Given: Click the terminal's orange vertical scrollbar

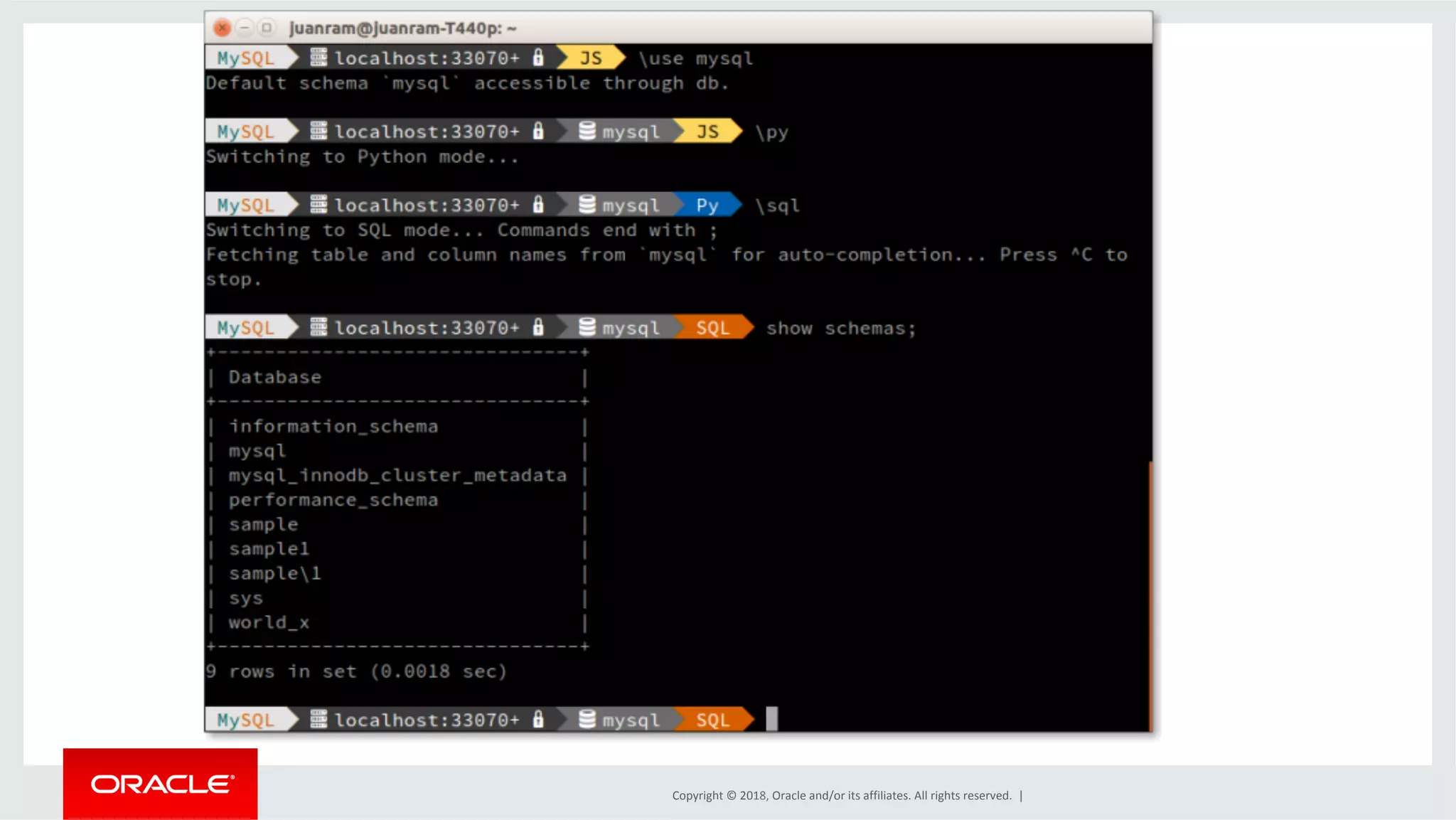Looking at the screenshot, I should [x=1149, y=596].
